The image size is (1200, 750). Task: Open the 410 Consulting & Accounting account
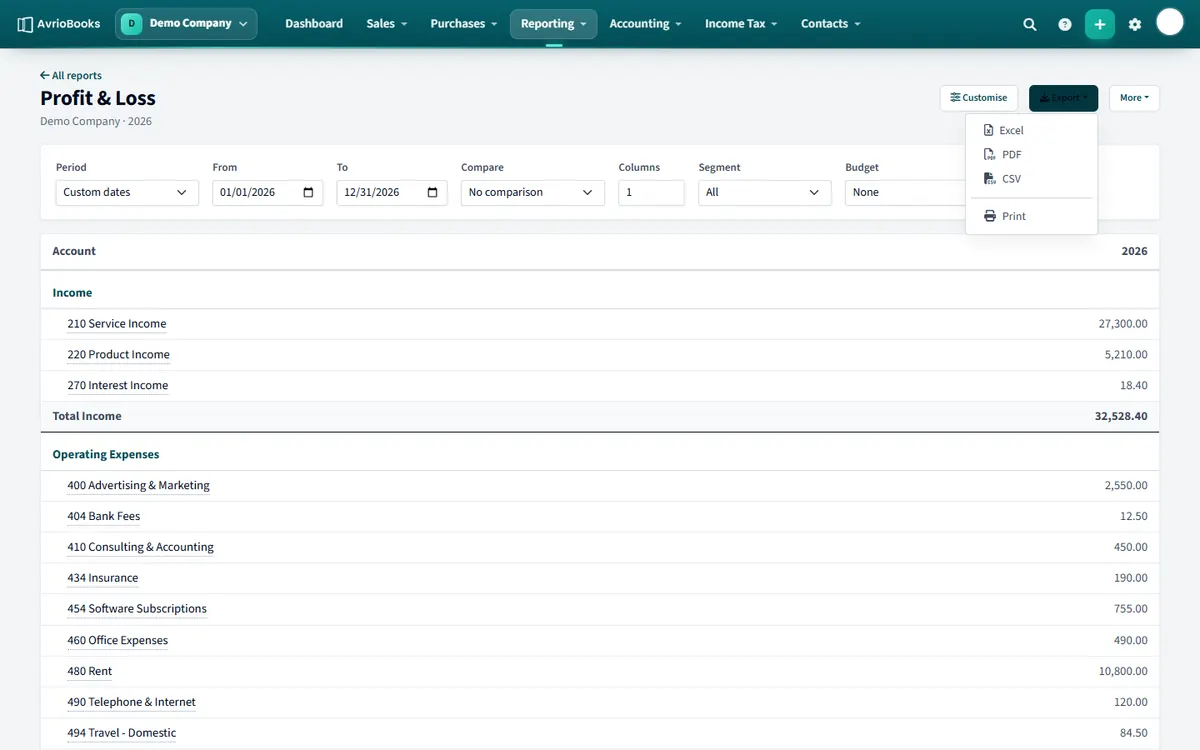(x=140, y=548)
